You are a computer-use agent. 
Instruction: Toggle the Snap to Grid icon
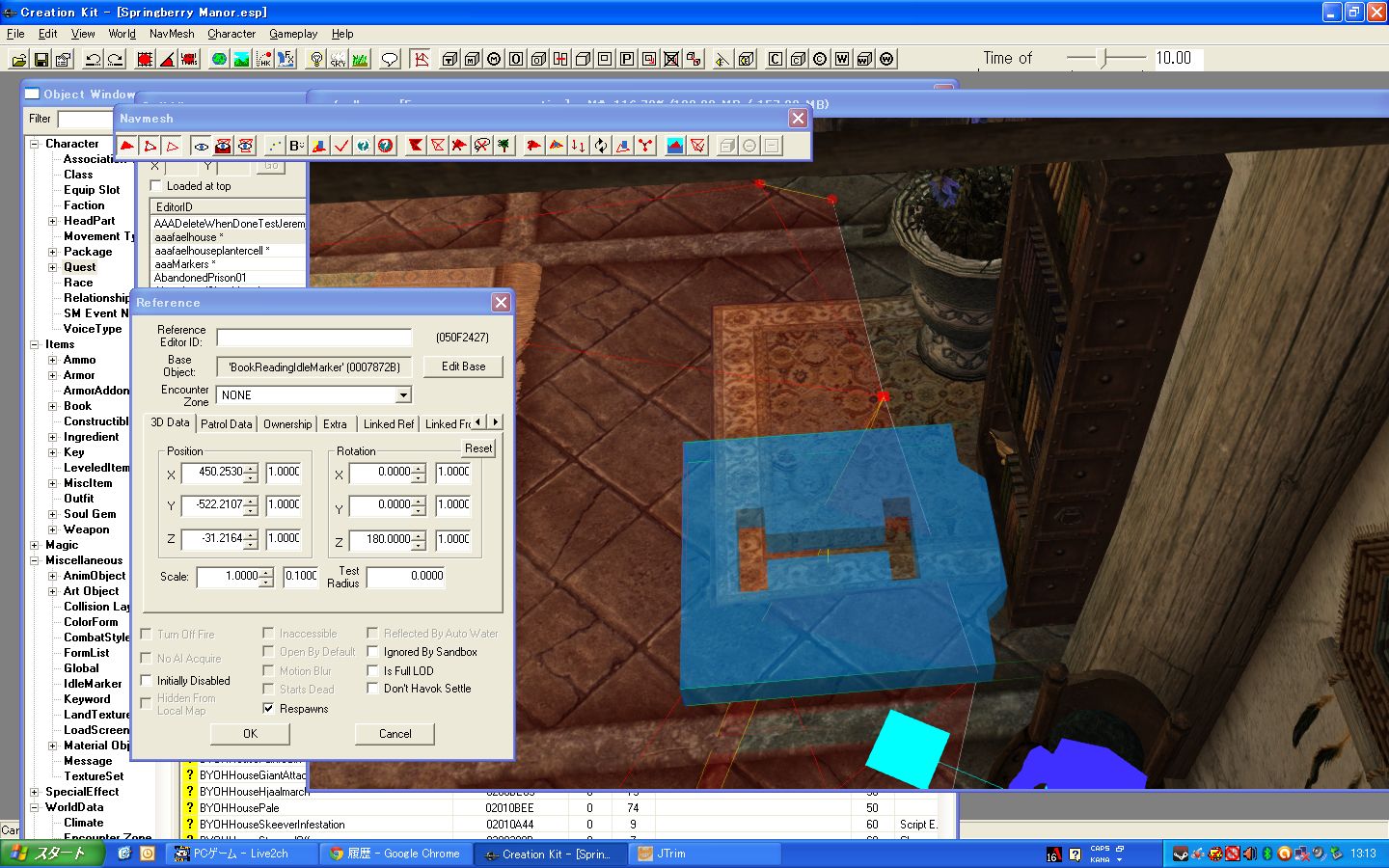point(145,59)
